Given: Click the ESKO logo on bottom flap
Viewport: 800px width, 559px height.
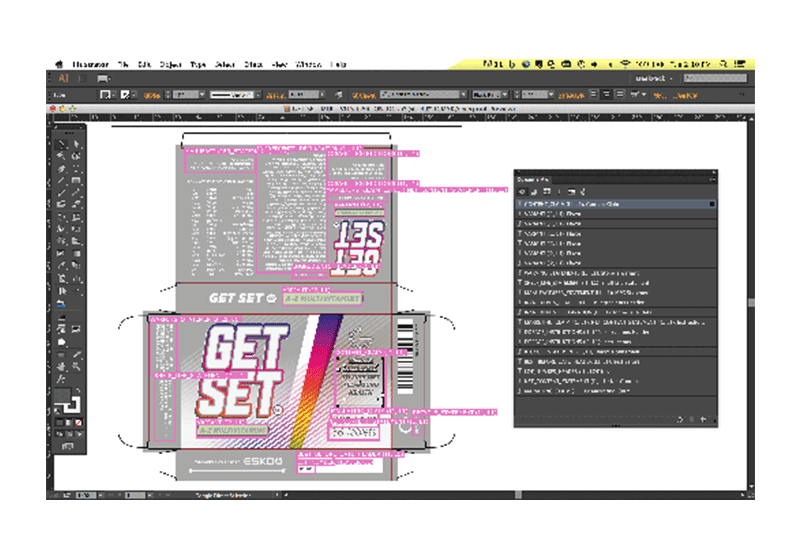Looking at the screenshot, I should pyautogui.click(x=263, y=461).
